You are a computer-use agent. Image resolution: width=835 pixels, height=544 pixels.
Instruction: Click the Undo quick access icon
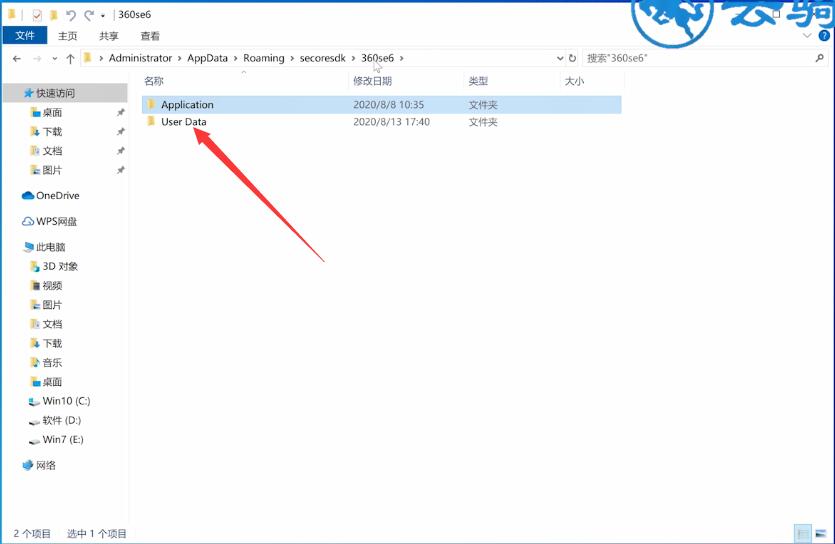[x=71, y=15]
